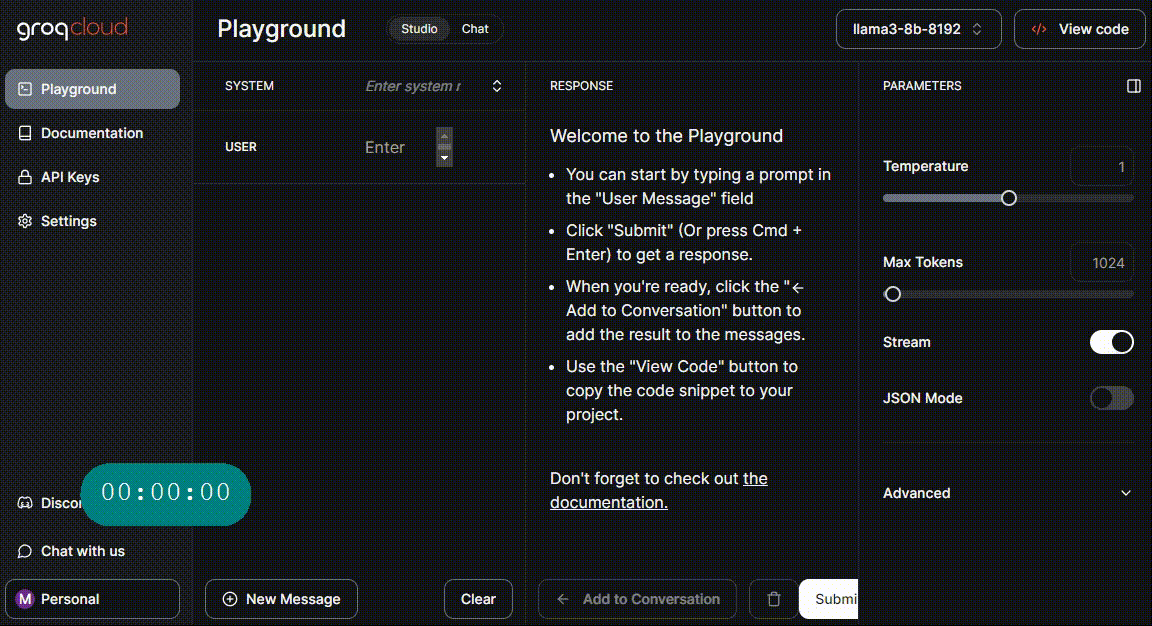Expand the Advanced parameters section

pos(1007,493)
